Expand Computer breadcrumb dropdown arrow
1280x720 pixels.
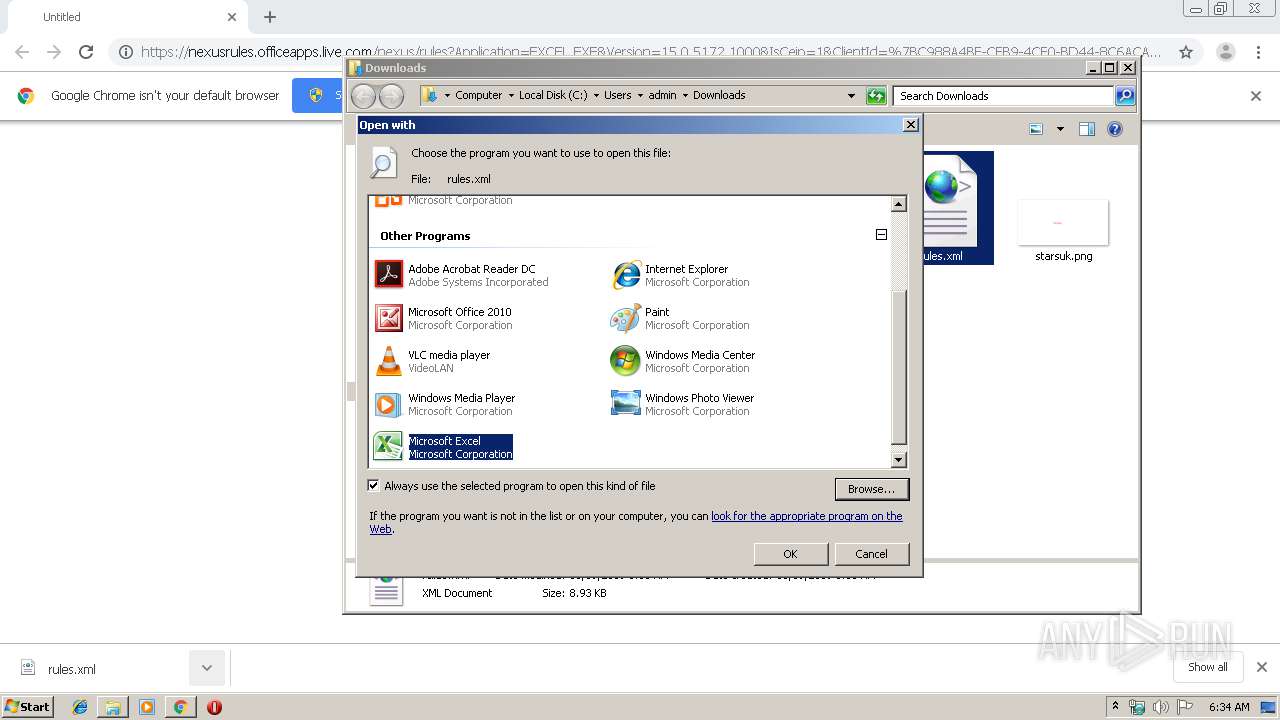click(x=510, y=95)
